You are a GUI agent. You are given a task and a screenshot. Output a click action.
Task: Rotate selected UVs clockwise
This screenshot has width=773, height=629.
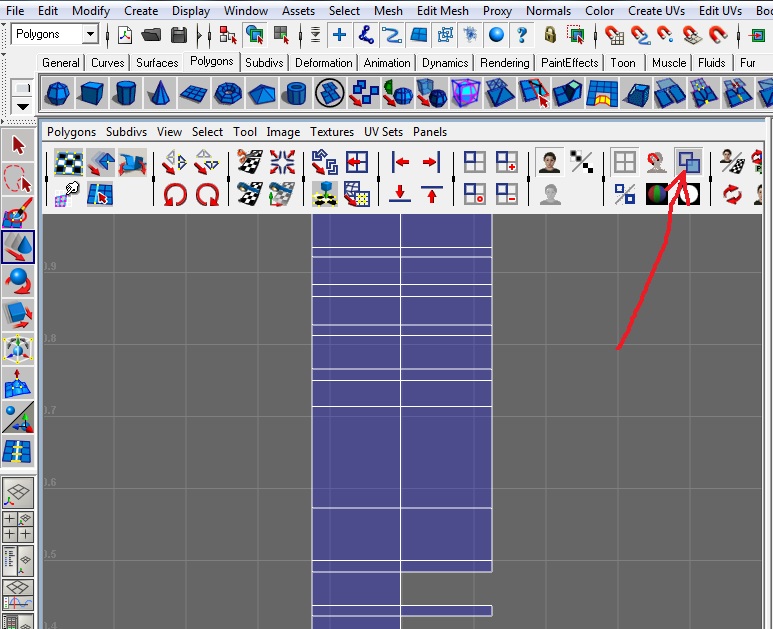tap(208, 194)
